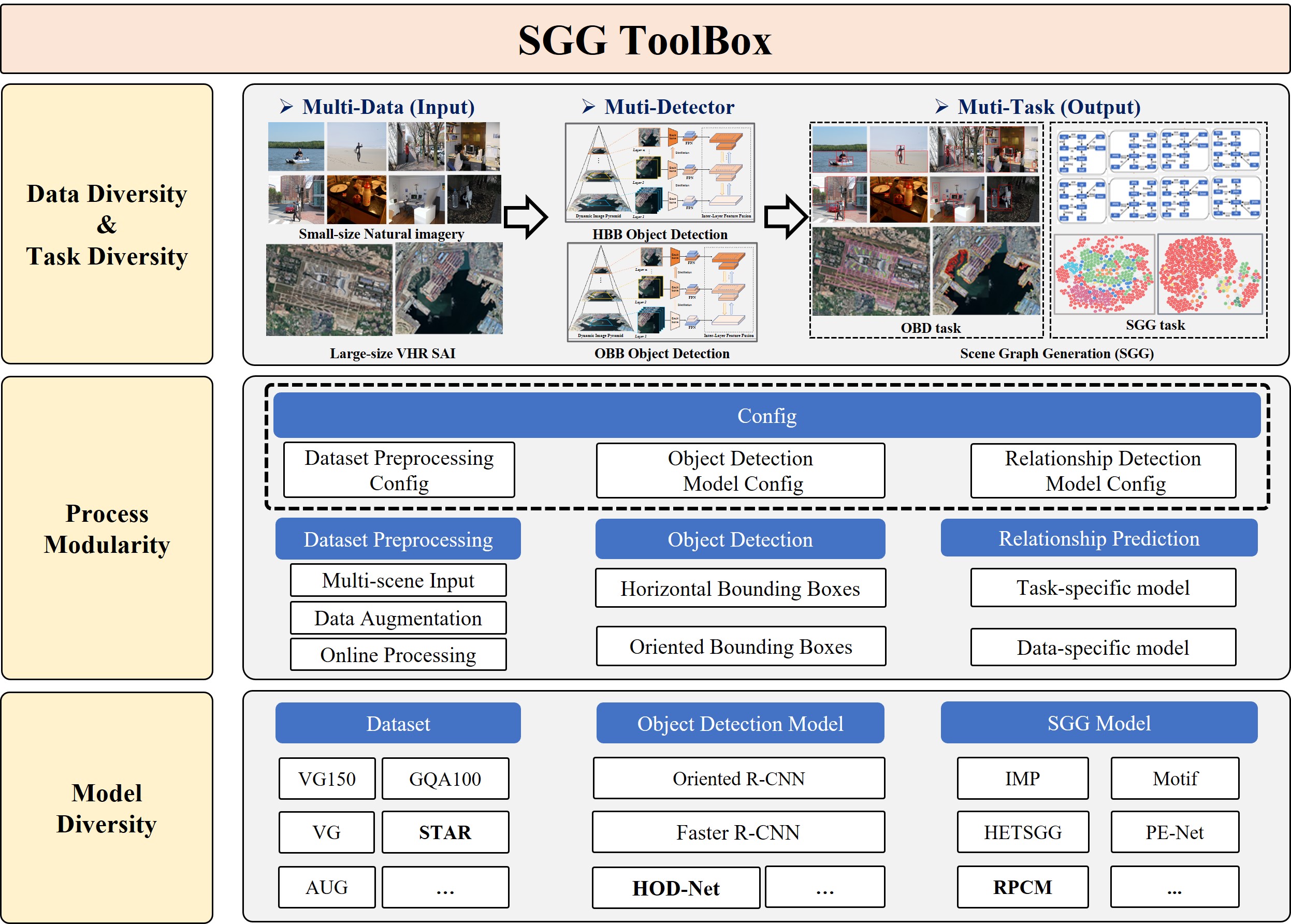1291x924 pixels.
Task: Click the Task-specific model box
Action: tap(1103, 588)
